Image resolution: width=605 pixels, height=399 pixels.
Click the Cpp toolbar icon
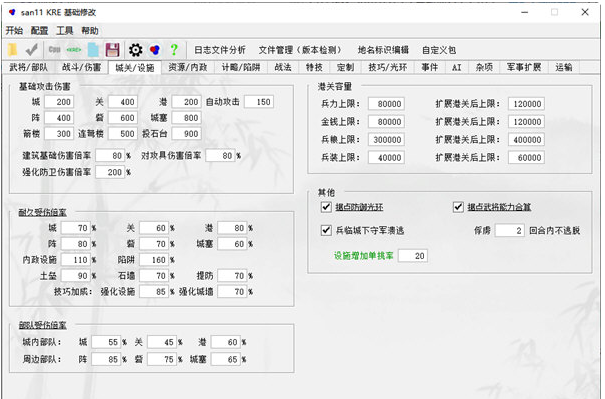tap(54, 49)
